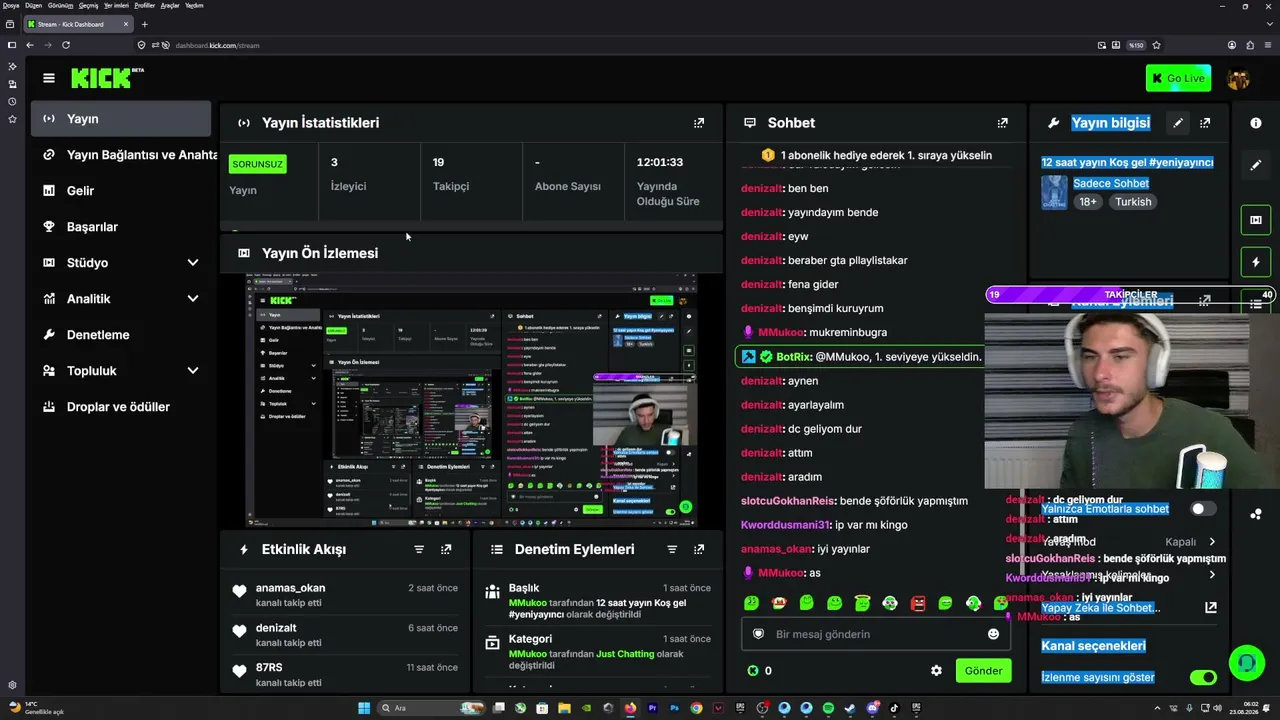
Task: Click the stream preview thumbnail
Action: 471,400
